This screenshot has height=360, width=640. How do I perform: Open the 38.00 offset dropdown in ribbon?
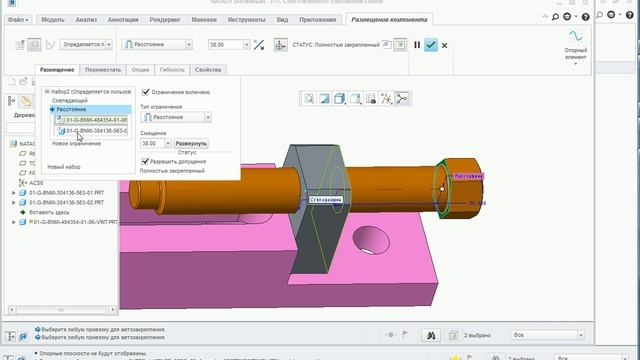coord(247,44)
